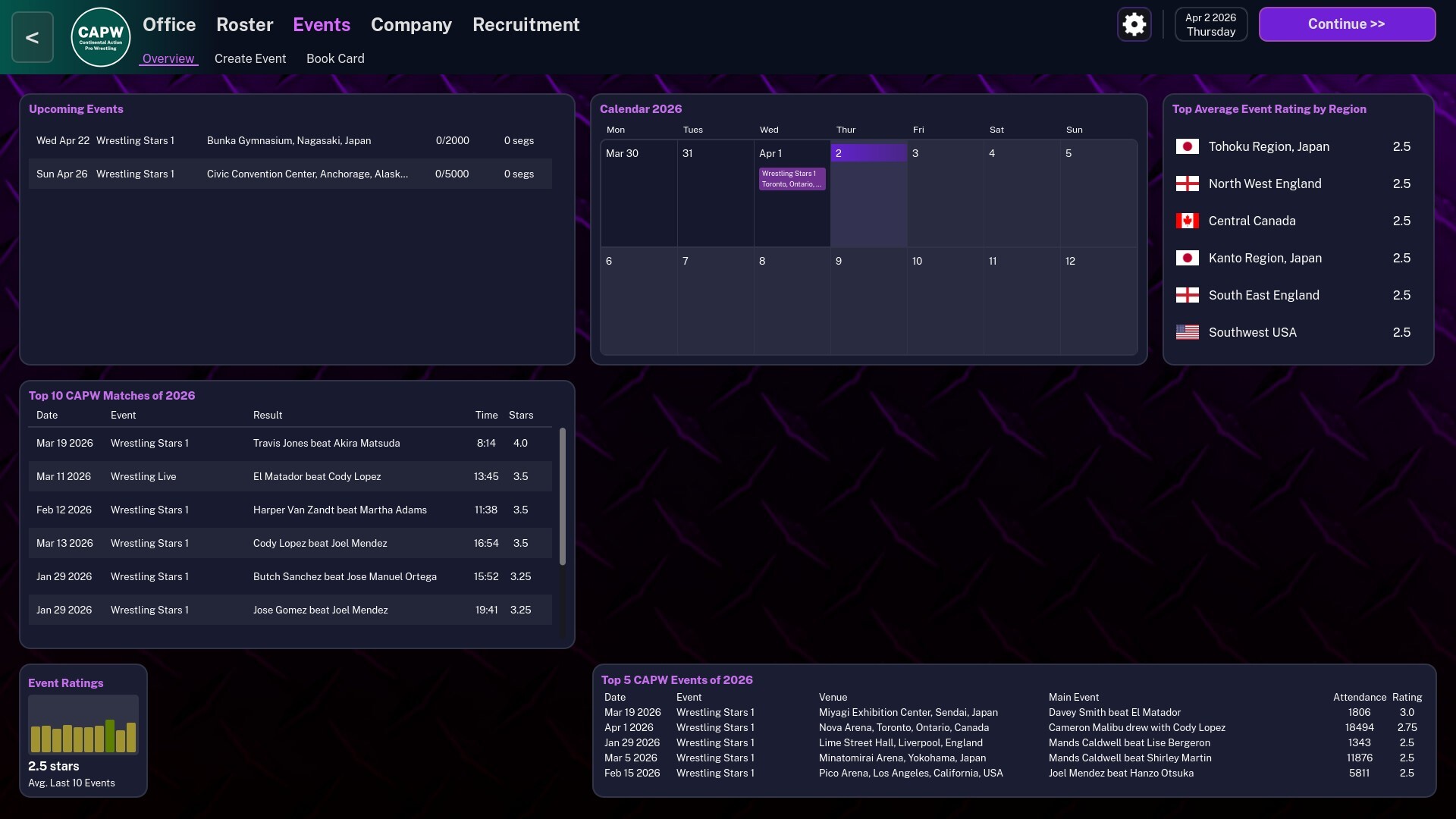The width and height of the screenshot is (1456, 819).
Task: Select highlighted calendar day 2
Action: [x=869, y=193]
